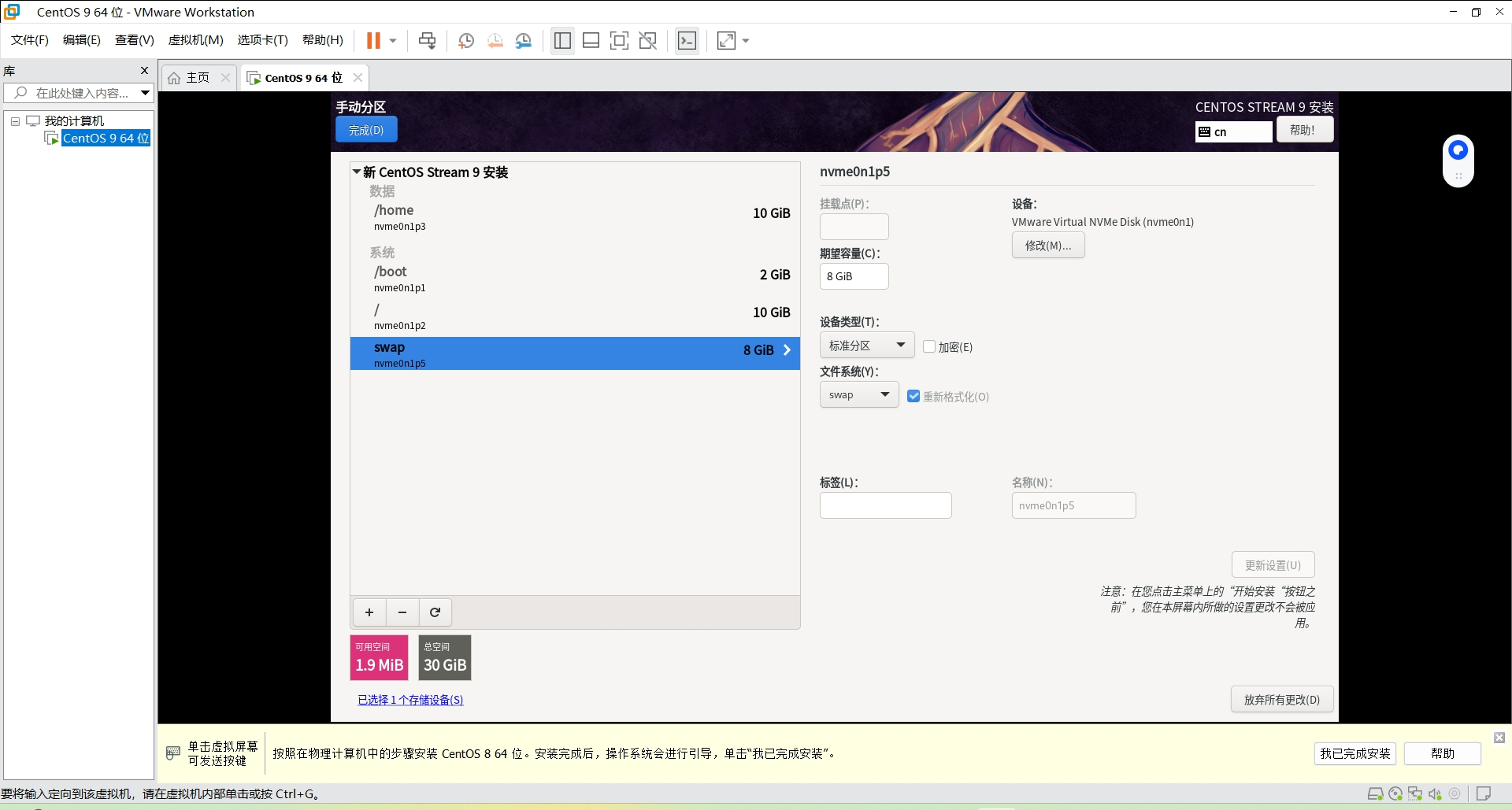Click the 期望容量(C) field showing 8 GiB
This screenshot has width=1512, height=810.
click(854, 276)
